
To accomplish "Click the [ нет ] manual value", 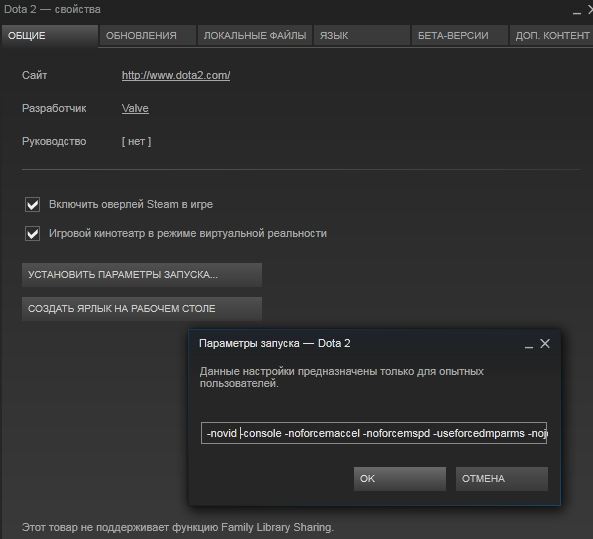I will click(137, 141).
